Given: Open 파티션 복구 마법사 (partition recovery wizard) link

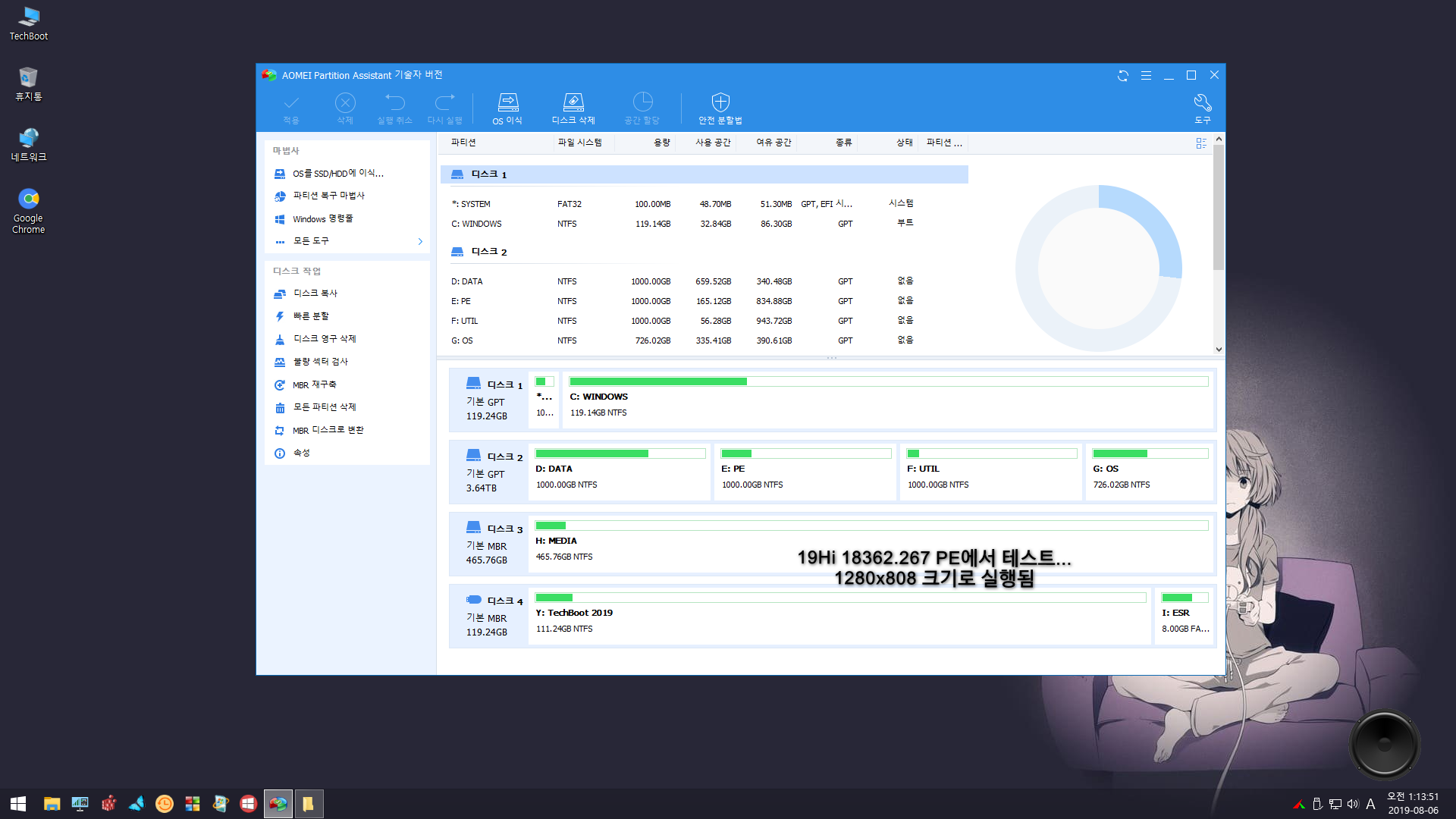Looking at the screenshot, I should click(328, 196).
